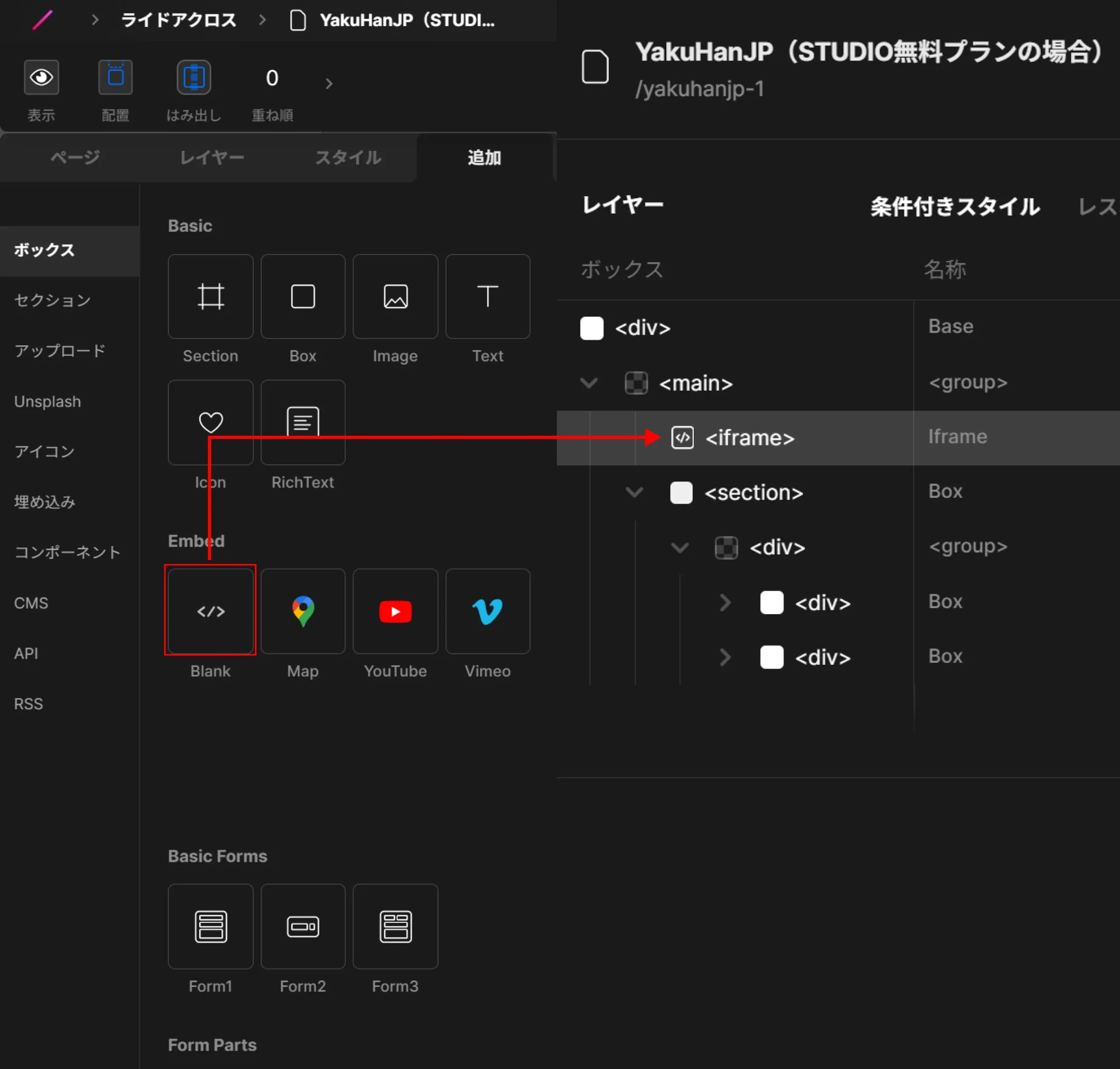Select the 追加 tab

coord(484,158)
